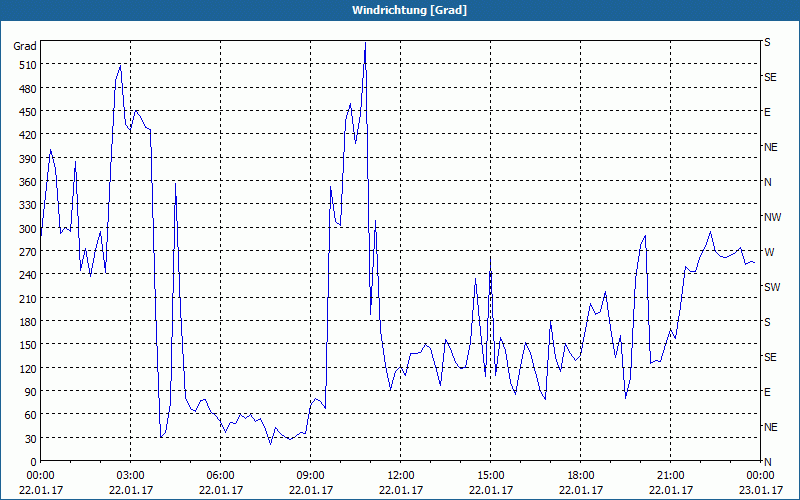Select the 210 y-axis value
The image size is (800, 500).
[27, 298]
